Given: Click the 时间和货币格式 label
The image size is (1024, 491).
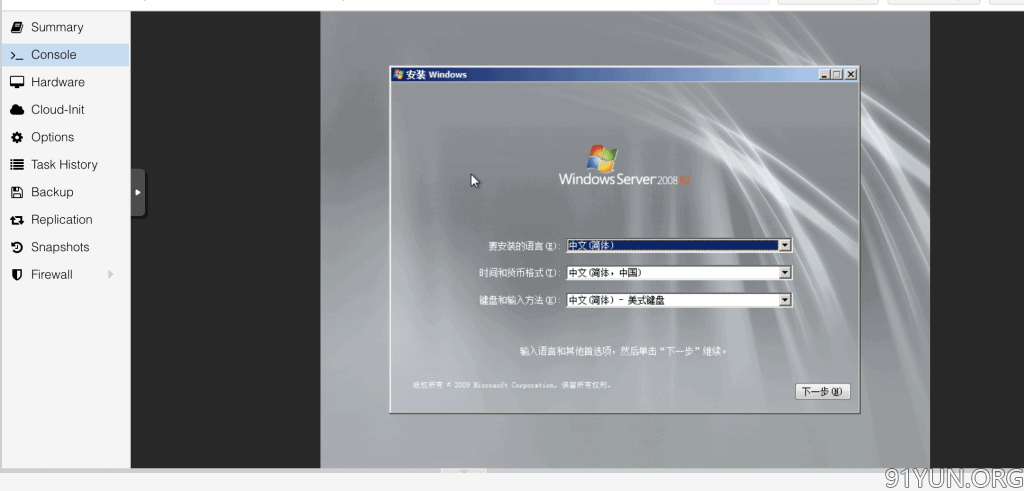Looking at the screenshot, I should (520, 273).
